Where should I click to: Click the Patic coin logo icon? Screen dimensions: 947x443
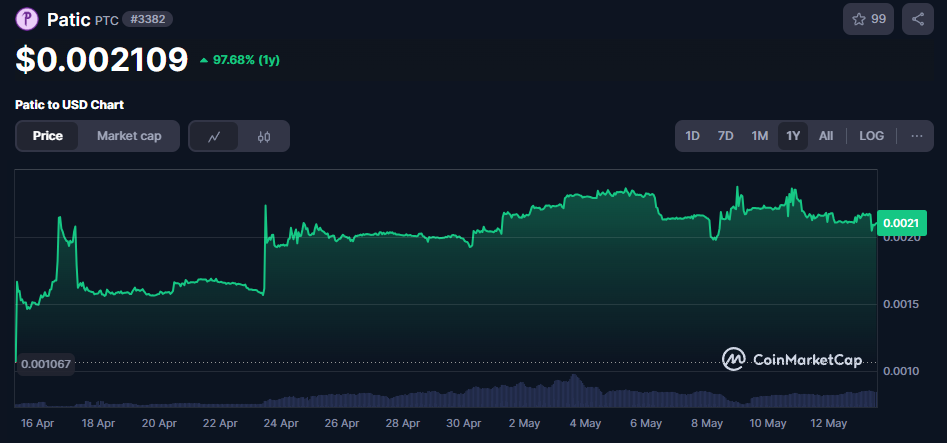click(x=26, y=19)
